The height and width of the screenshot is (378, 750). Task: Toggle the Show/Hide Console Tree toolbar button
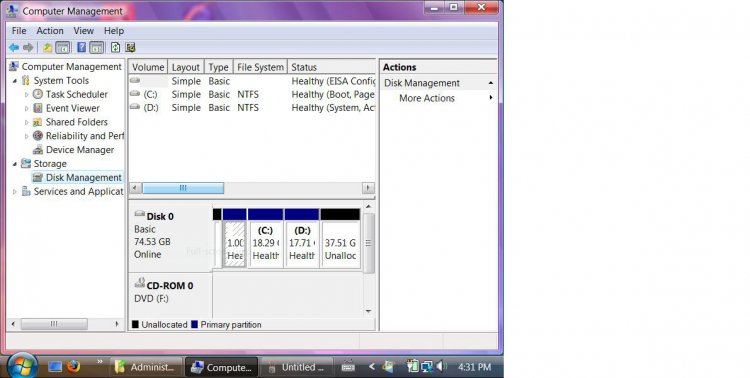coord(63,47)
